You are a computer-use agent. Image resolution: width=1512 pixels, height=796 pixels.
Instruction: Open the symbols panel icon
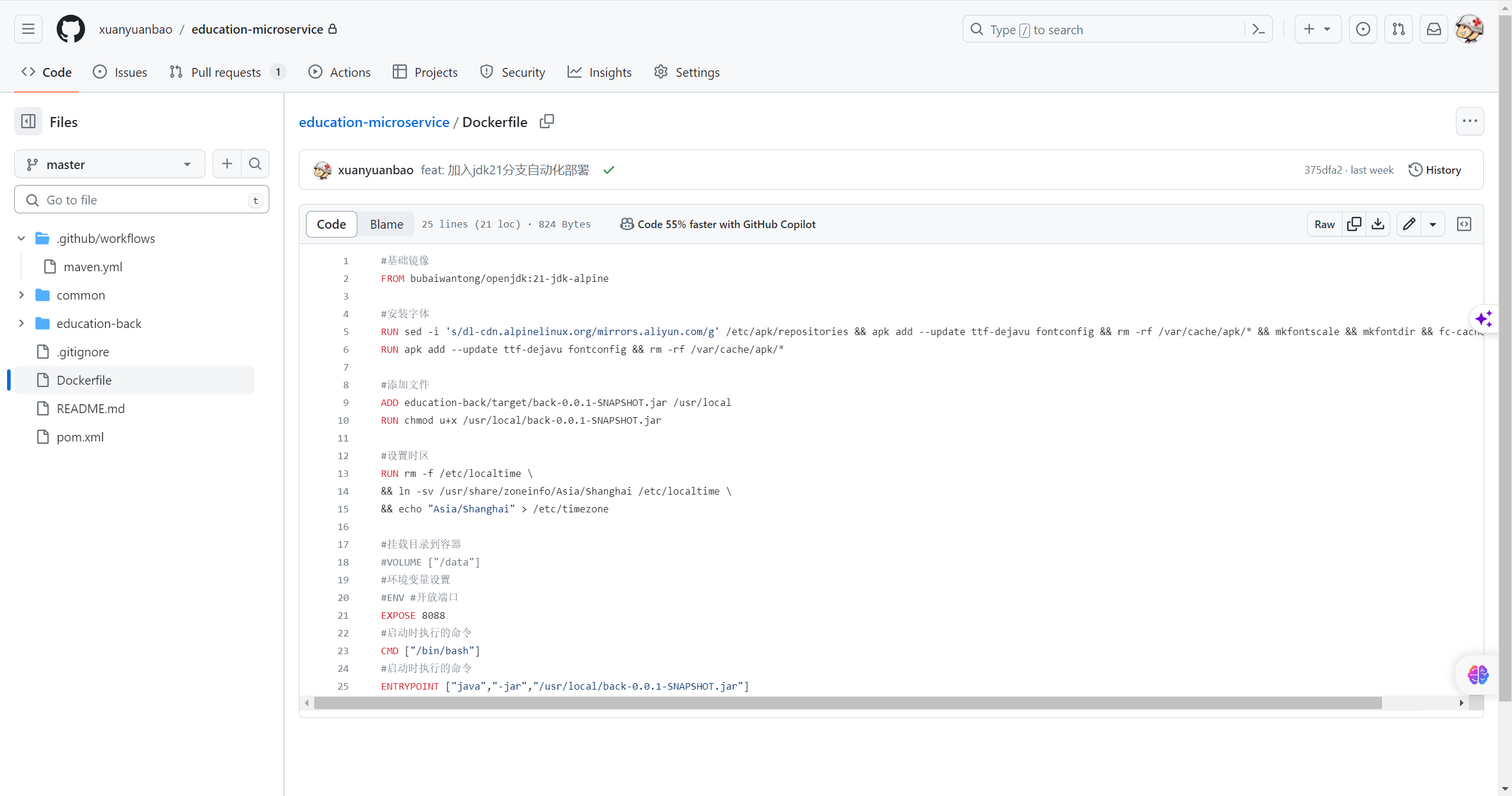coord(1464,224)
